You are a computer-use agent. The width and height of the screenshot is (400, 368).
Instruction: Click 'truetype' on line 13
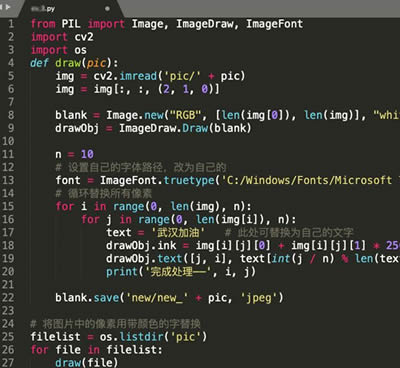189,180
